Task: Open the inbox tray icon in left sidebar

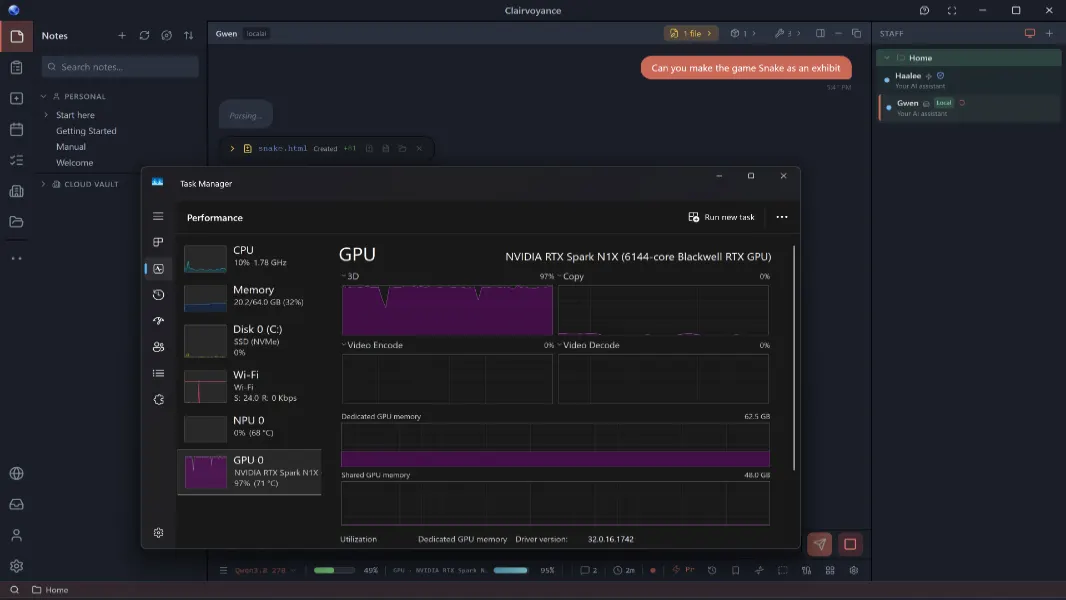Action: tap(16, 504)
